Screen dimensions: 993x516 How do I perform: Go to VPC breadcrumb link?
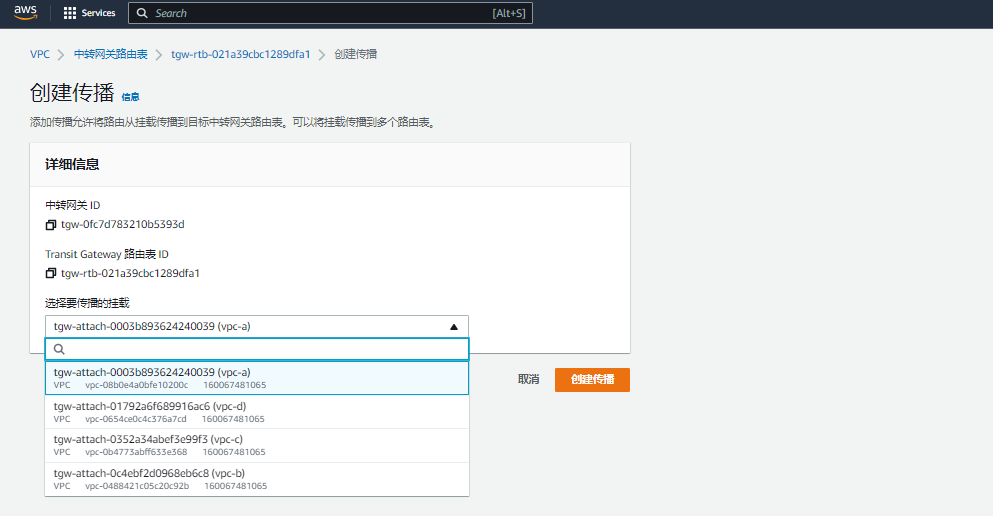39,54
